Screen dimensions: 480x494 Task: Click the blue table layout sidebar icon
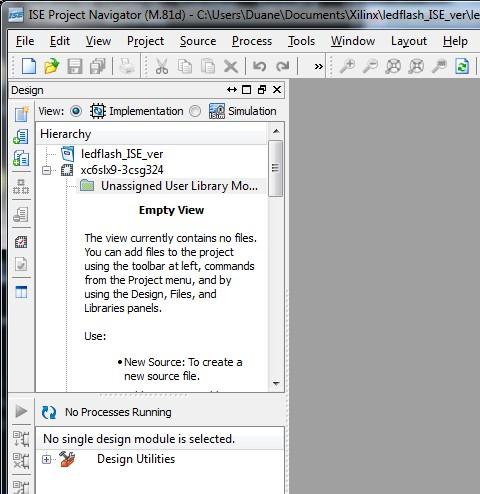click(21, 292)
